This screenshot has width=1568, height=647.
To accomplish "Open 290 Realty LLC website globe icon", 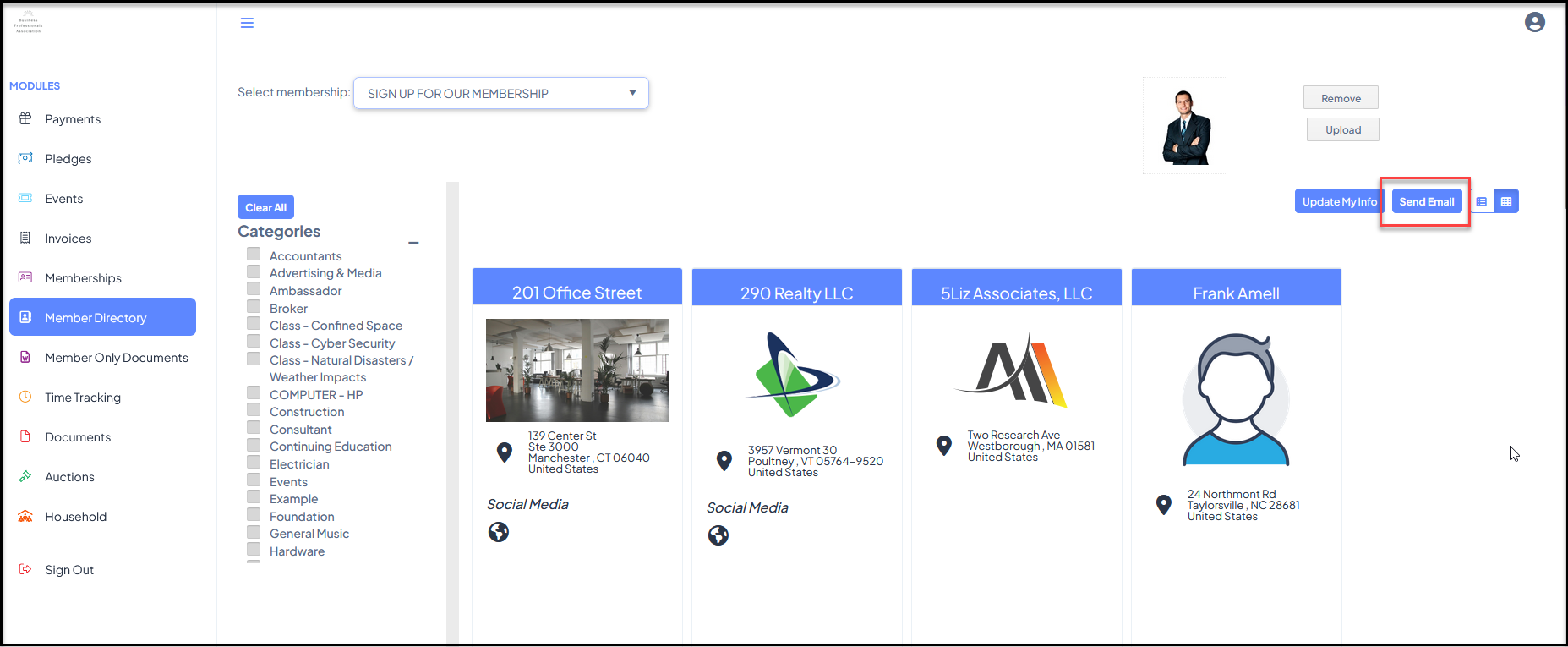I will pos(718,535).
